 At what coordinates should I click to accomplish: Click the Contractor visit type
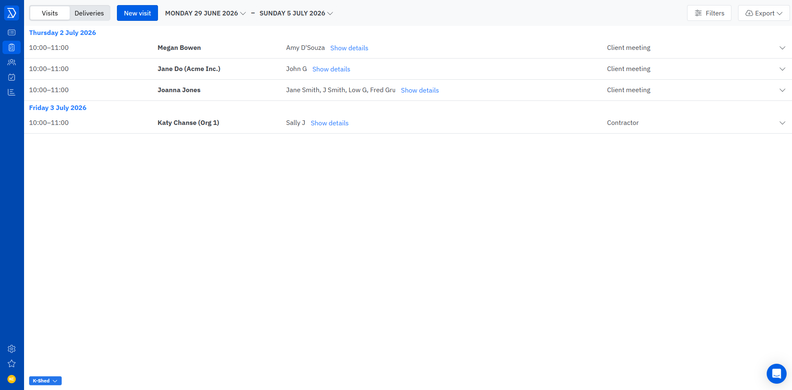click(x=622, y=123)
